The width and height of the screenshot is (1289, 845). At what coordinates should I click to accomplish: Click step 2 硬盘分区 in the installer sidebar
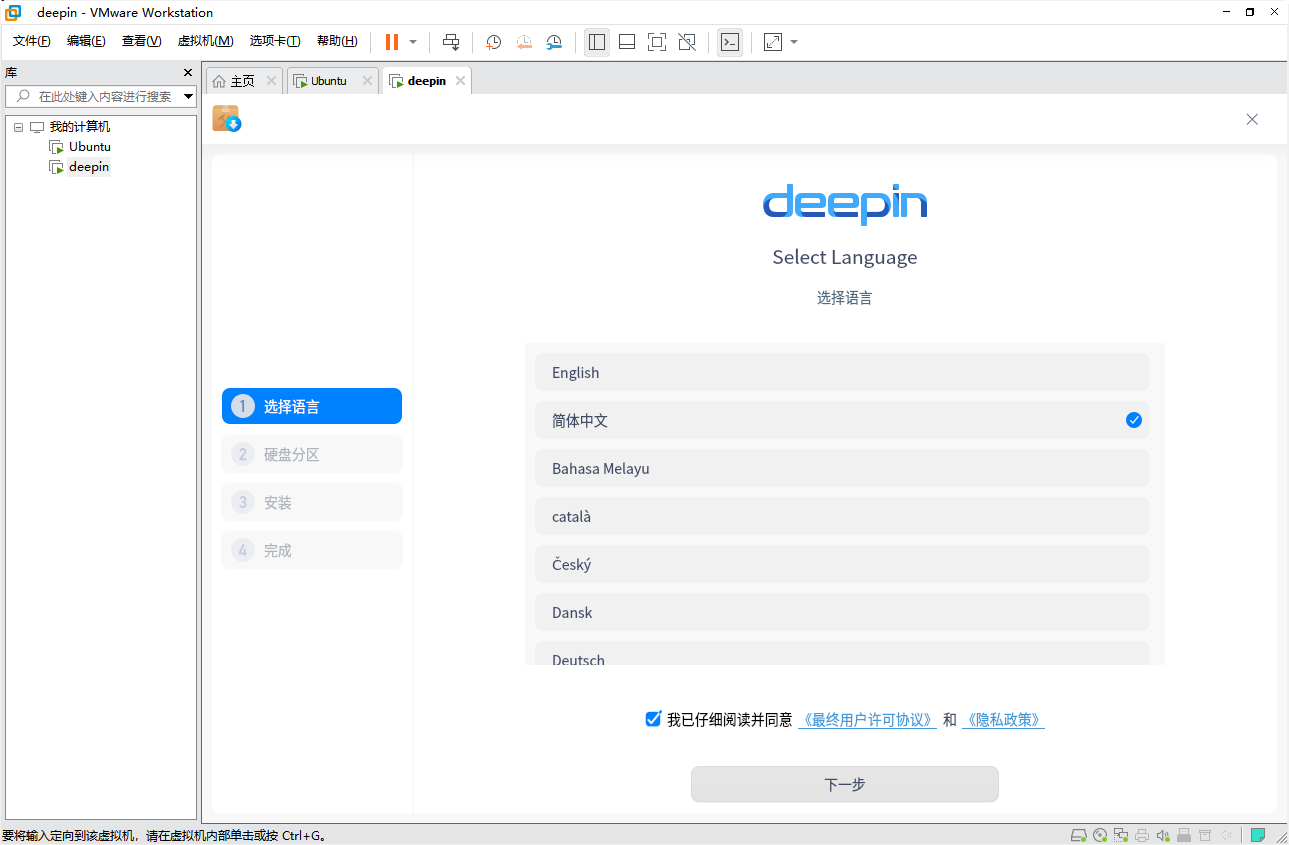[x=312, y=454]
